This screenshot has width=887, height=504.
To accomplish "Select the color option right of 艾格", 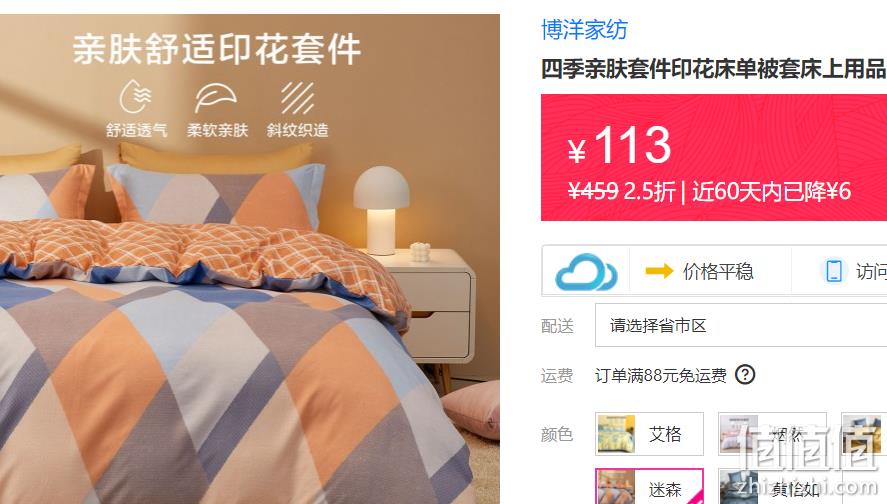I will [772, 434].
